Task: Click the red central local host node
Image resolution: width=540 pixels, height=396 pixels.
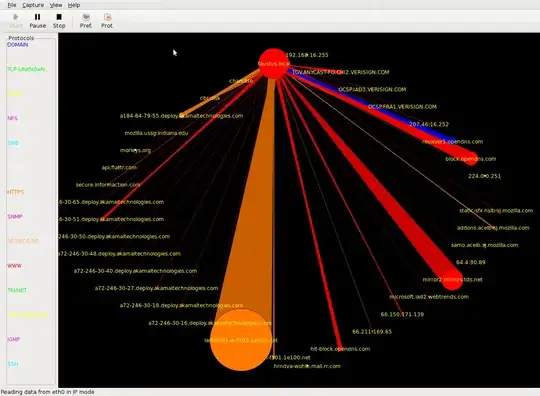Action: point(274,64)
